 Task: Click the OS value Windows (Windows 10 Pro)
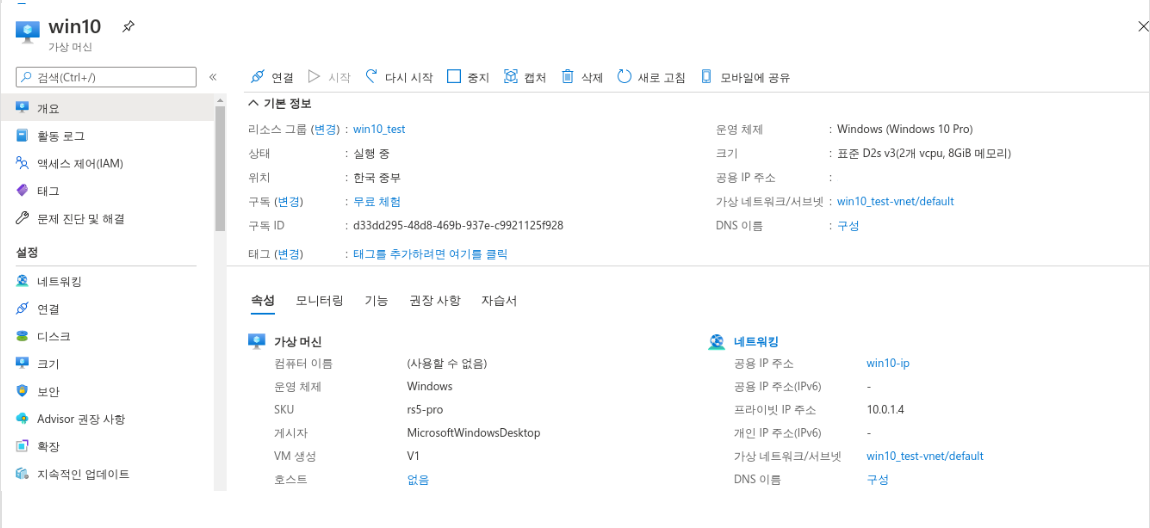(x=905, y=129)
